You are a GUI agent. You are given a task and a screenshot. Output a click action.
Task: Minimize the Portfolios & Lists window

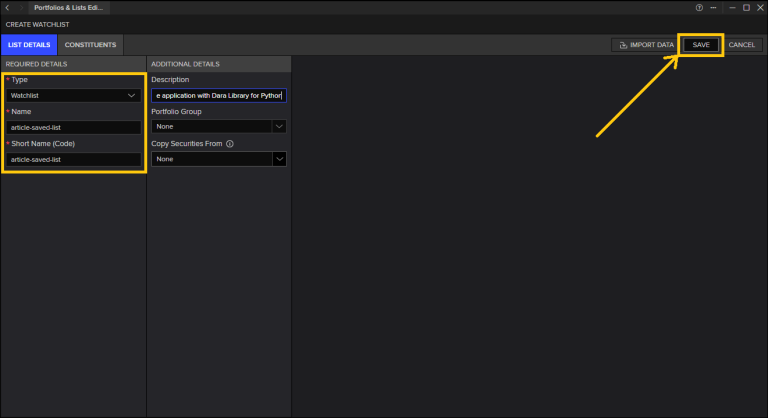pyautogui.click(x=732, y=8)
